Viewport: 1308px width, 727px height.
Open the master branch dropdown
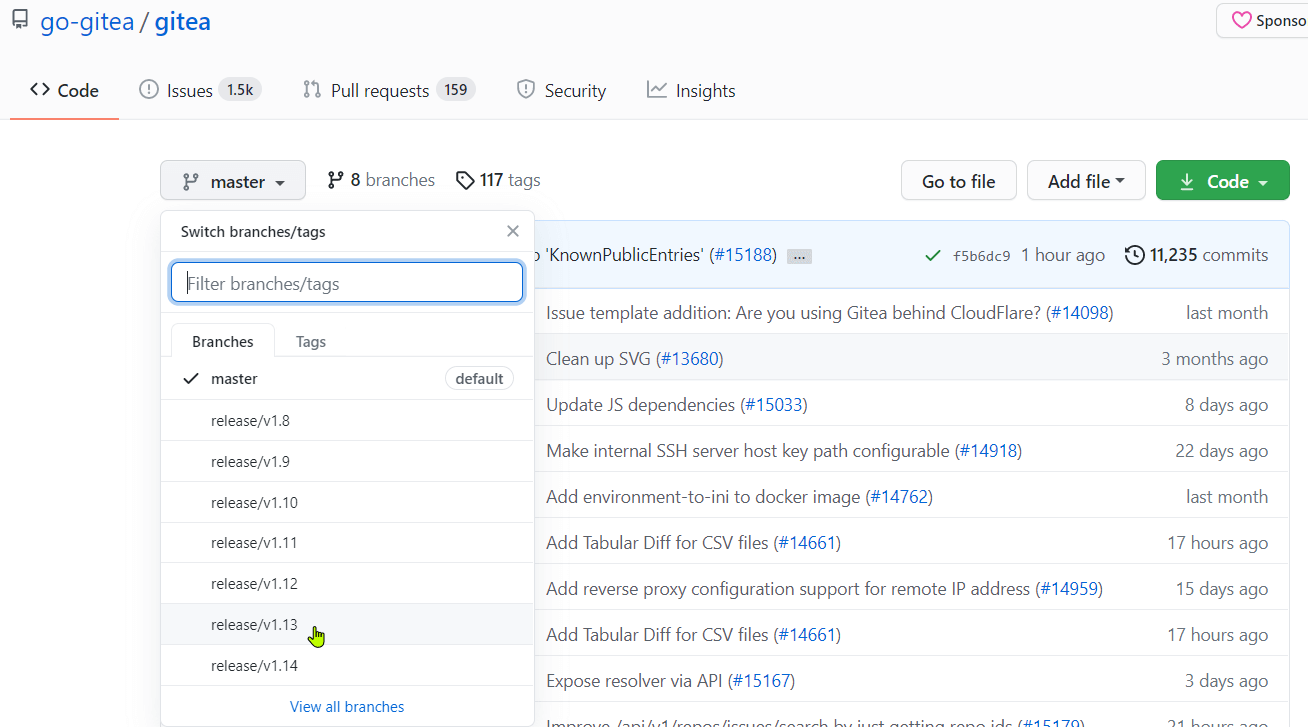click(x=233, y=181)
